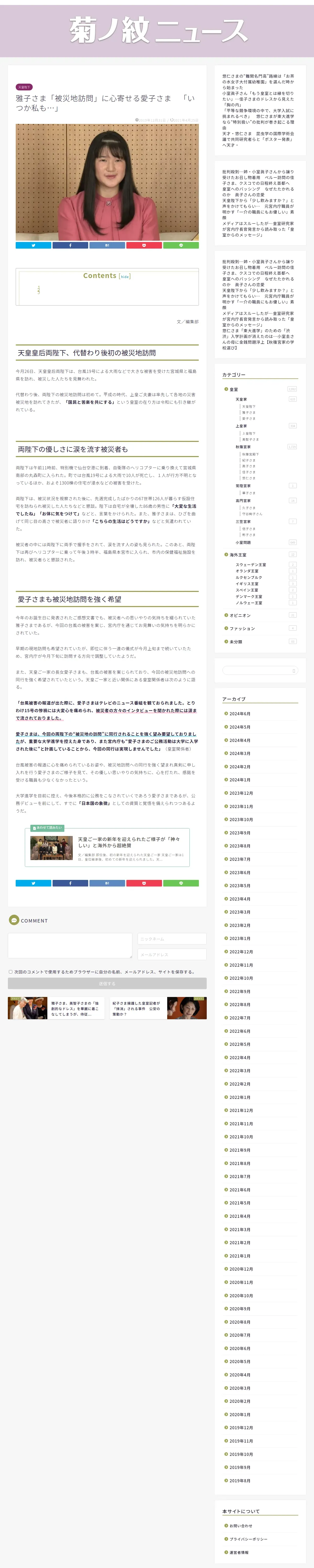The height and width of the screenshot is (1568, 314).
Task: Click arrow icon beside ファッション category
Action: (226, 628)
